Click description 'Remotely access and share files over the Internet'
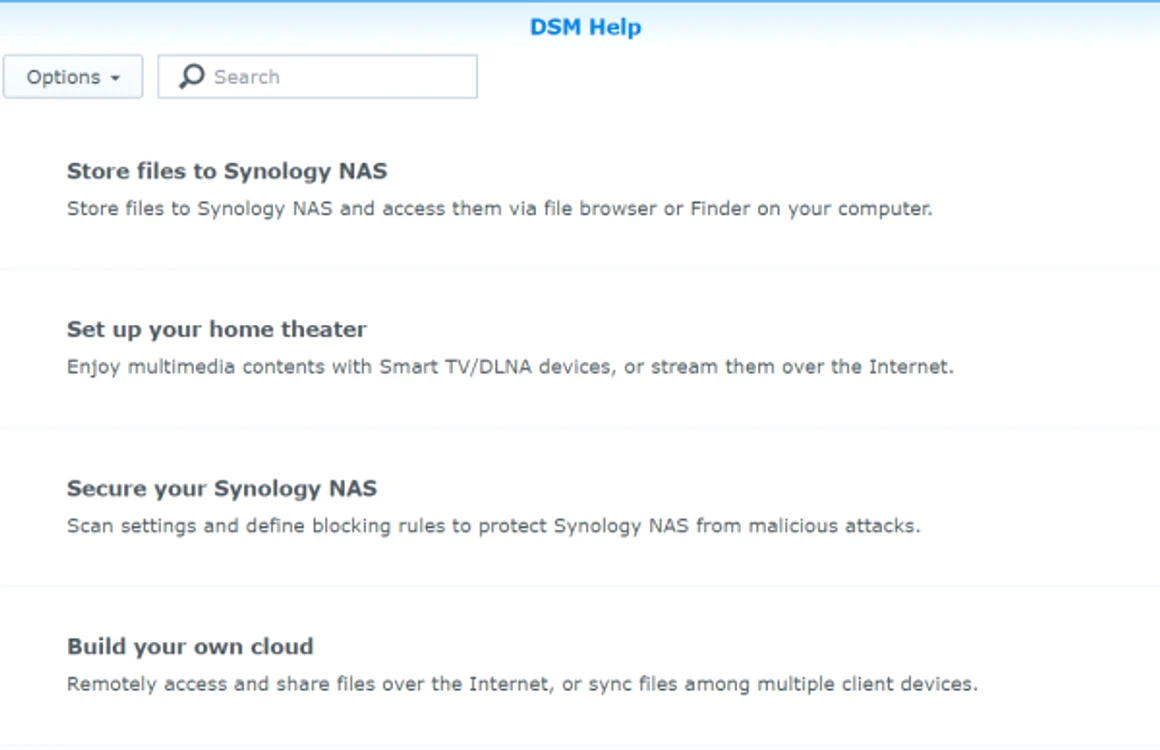 (x=522, y=684)
